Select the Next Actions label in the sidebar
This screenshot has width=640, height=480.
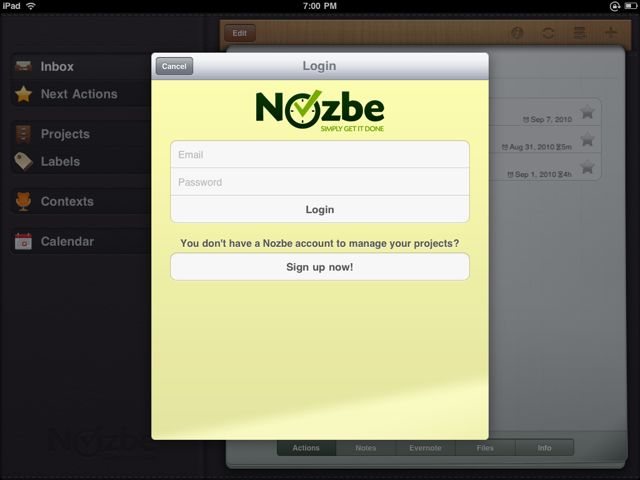79,94
